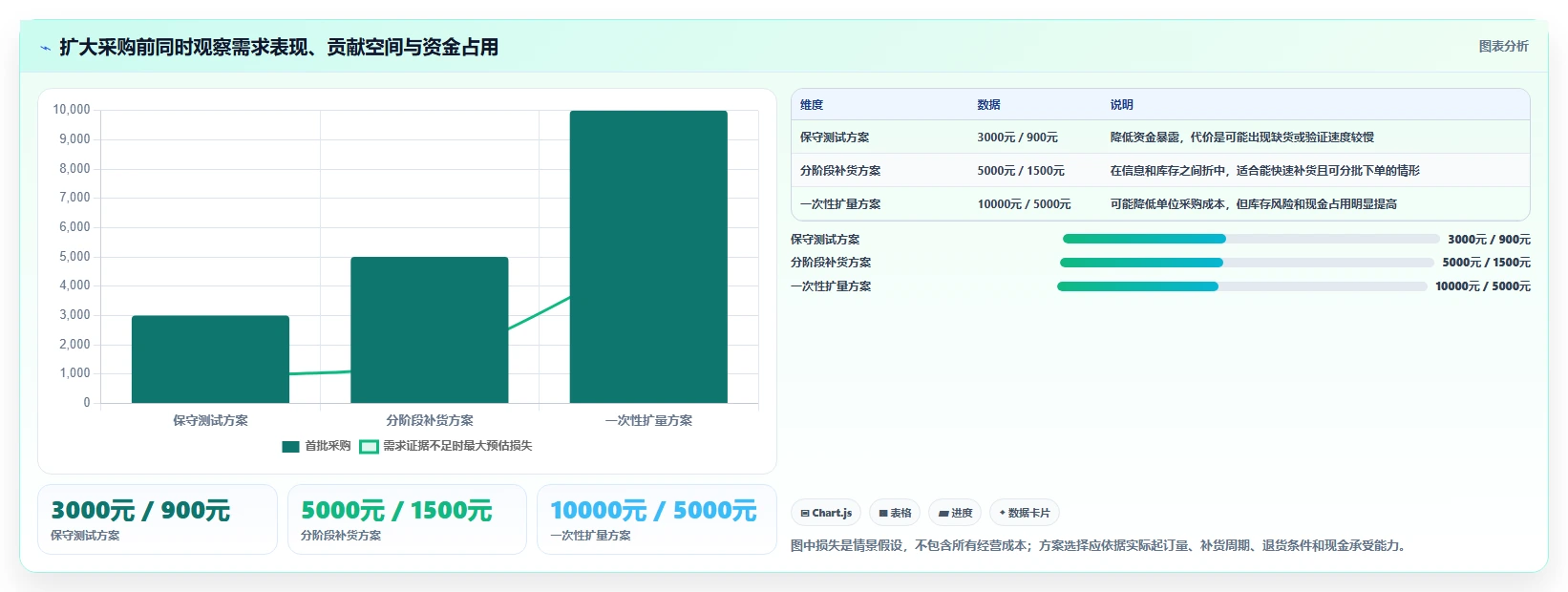Click the 保守测试方案 progress bar

(x=1251, y=239)
